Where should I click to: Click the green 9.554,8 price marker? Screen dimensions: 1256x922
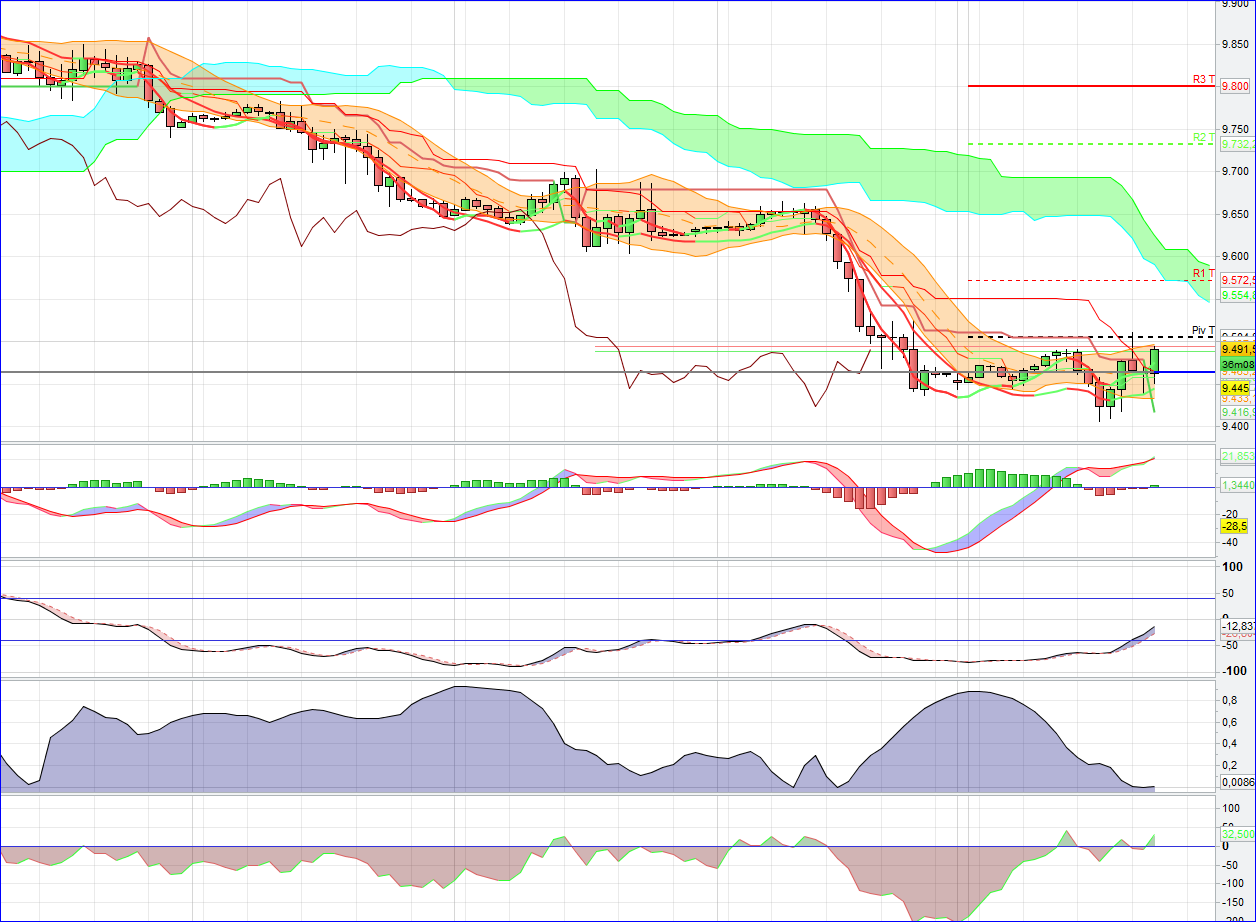[1238, 295]
